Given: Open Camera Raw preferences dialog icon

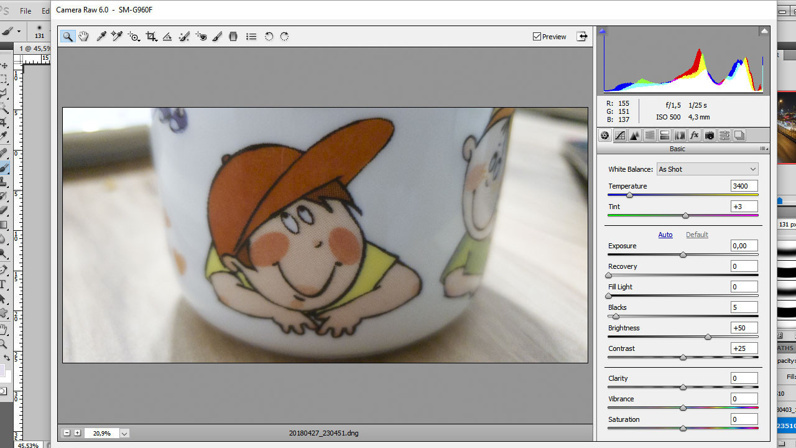Looking at the screenshot, I should (x=251, y=37).
